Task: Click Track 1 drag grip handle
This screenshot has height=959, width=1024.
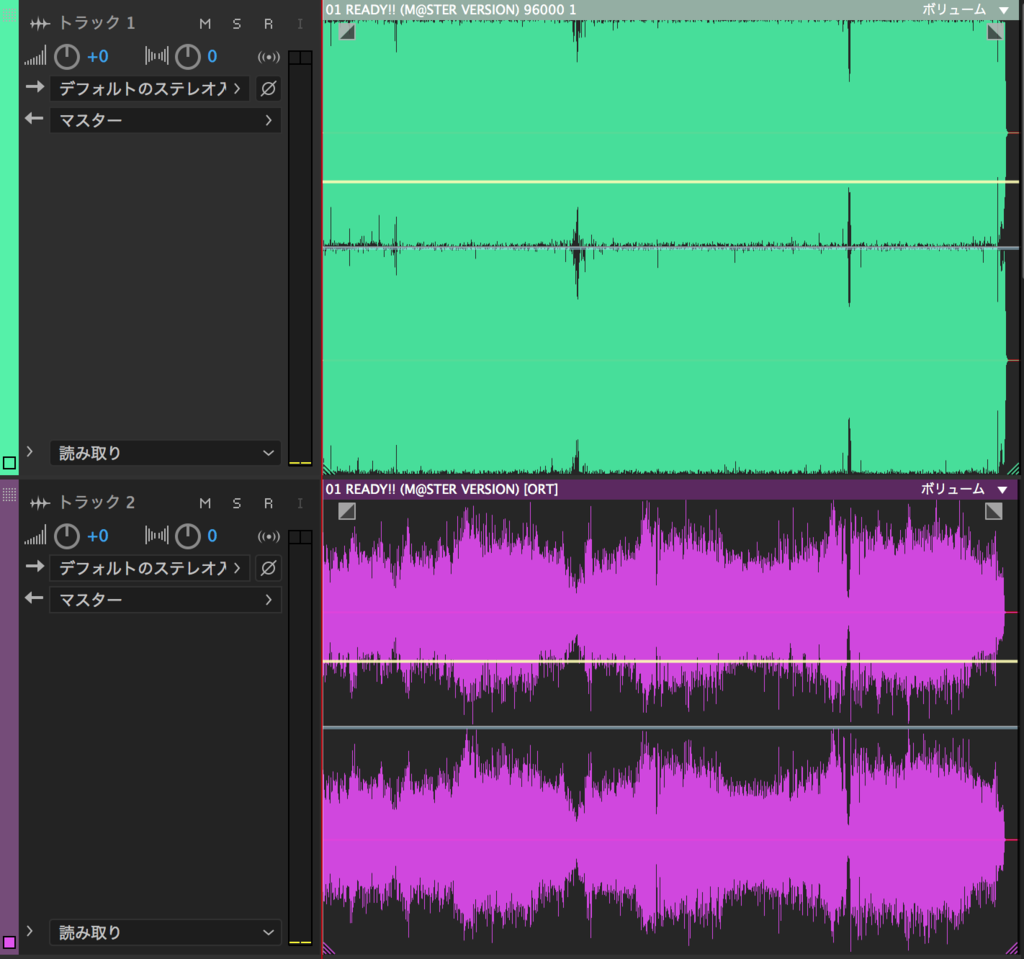Action: [x=9, y=14]
